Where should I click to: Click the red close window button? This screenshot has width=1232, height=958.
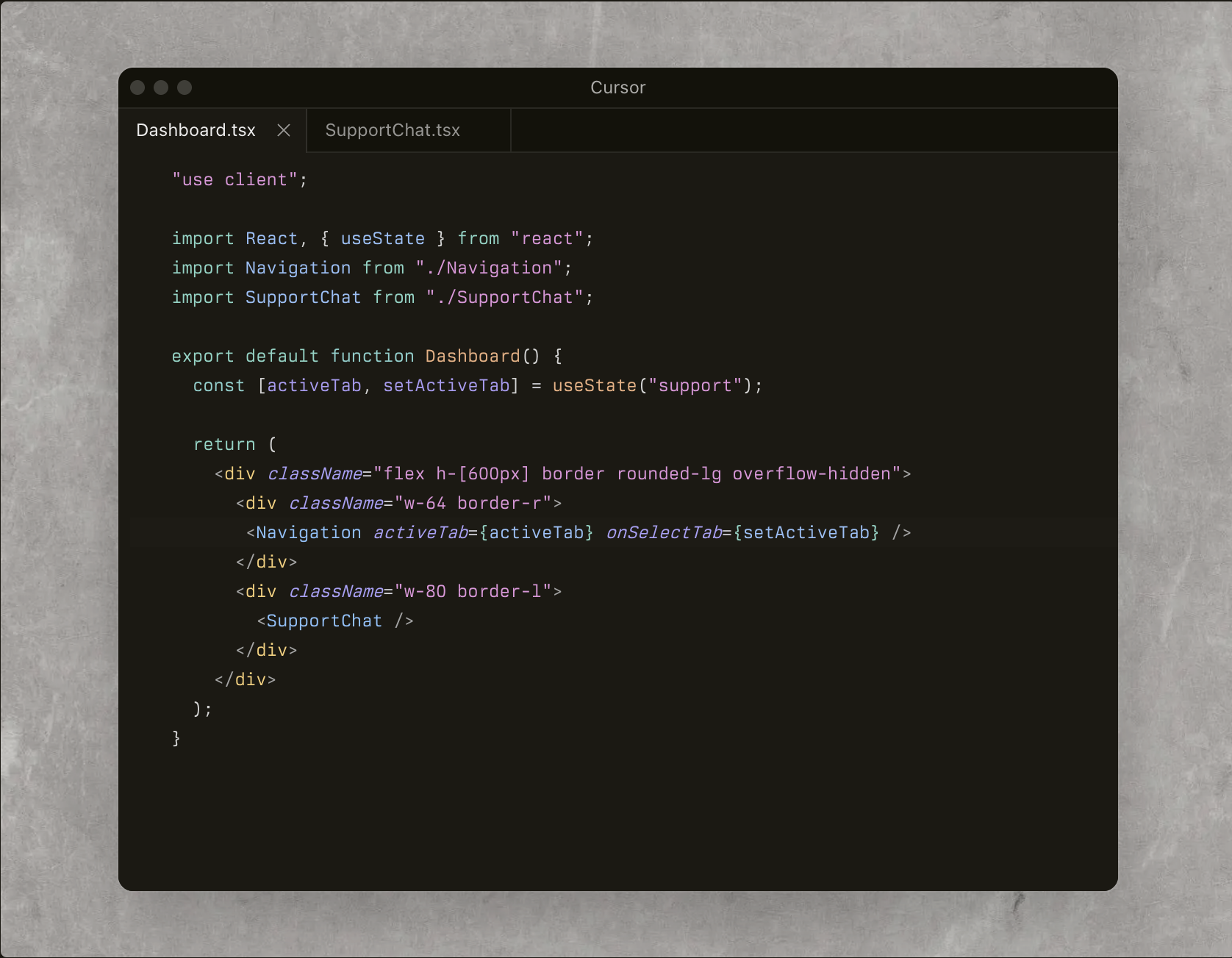coord(137,87)
